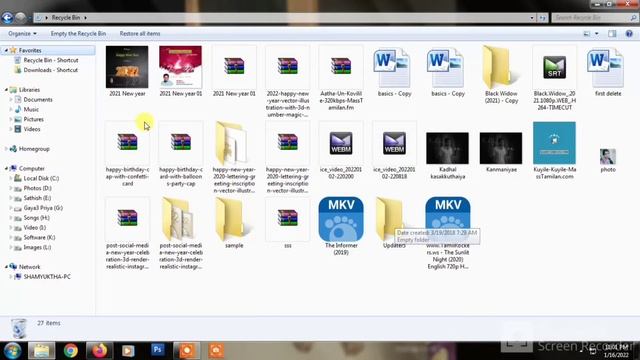Collapse the Libraries tree node
Viewport: 640px width, 360px height.
click(6, 89)
